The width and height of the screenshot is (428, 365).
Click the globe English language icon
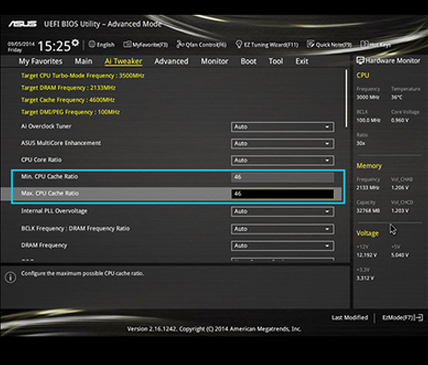pos(92,44)
